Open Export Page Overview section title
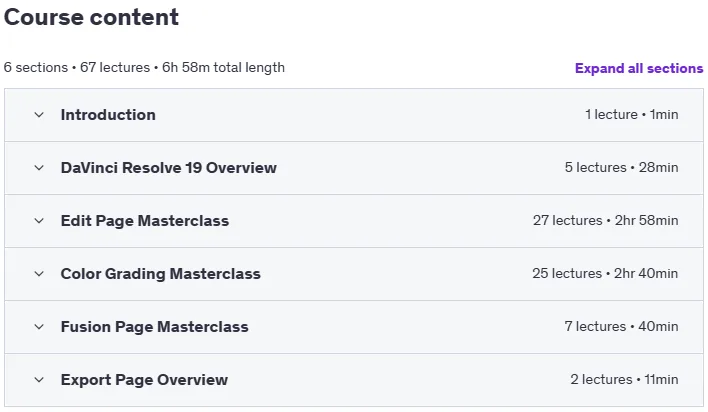The width and height of the screenshot is (708, 412). pos(144,379)
